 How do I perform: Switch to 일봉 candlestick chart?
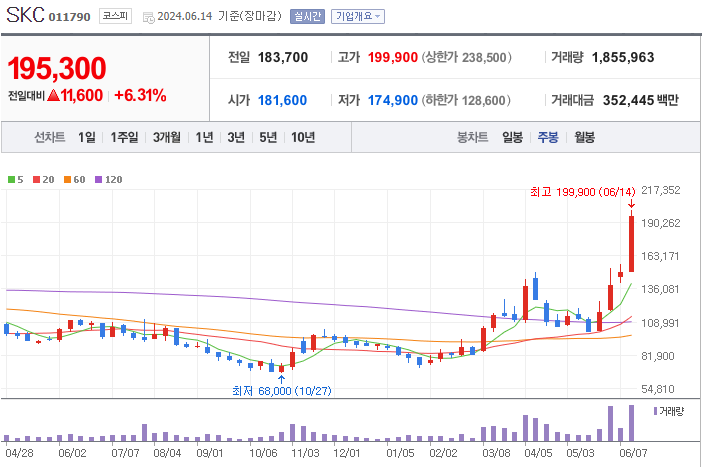click(512, 137)
